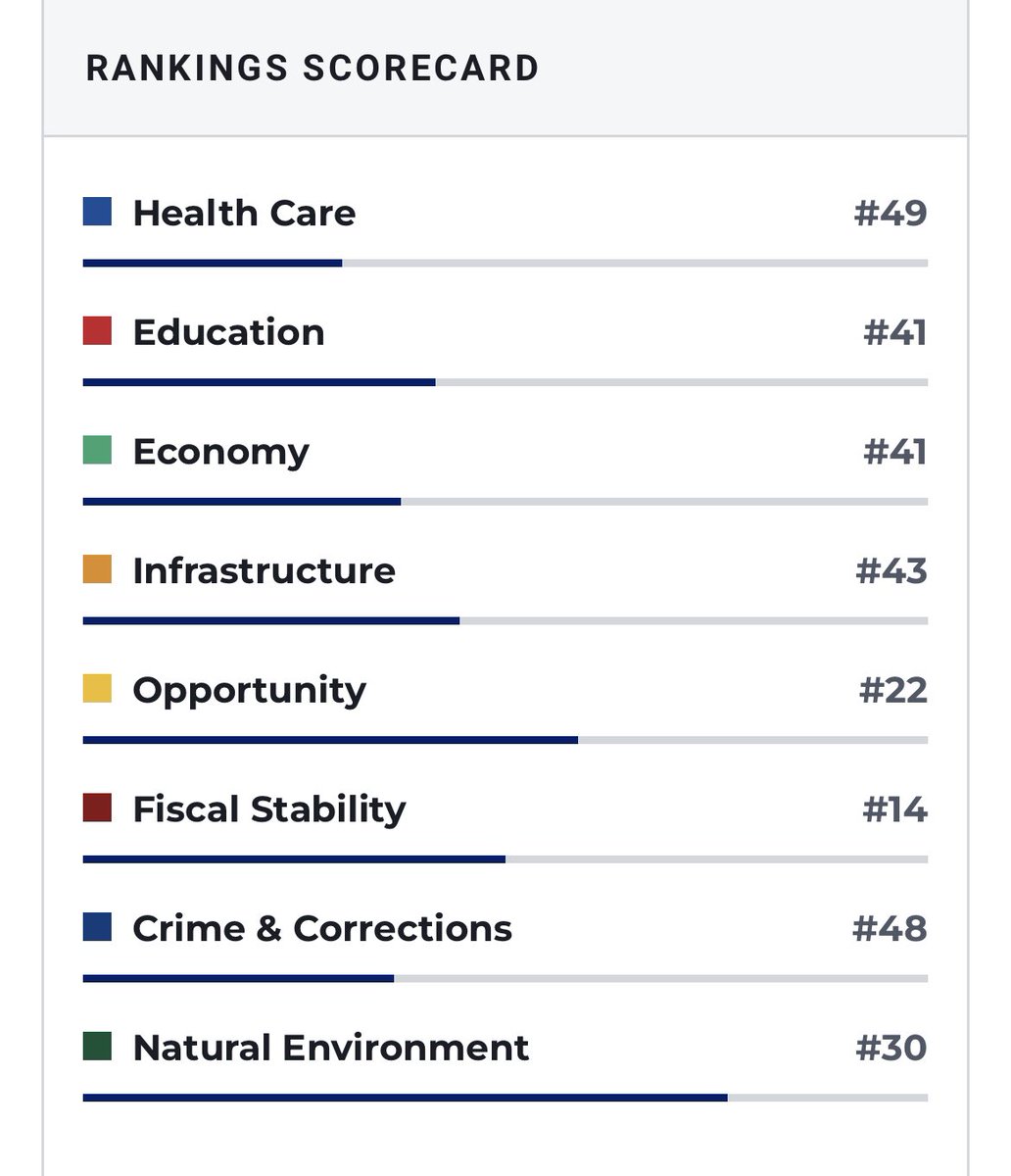Click the Natural Environment progress bar
The height and width of the screenshot is (1176, 1011).
505,1098
